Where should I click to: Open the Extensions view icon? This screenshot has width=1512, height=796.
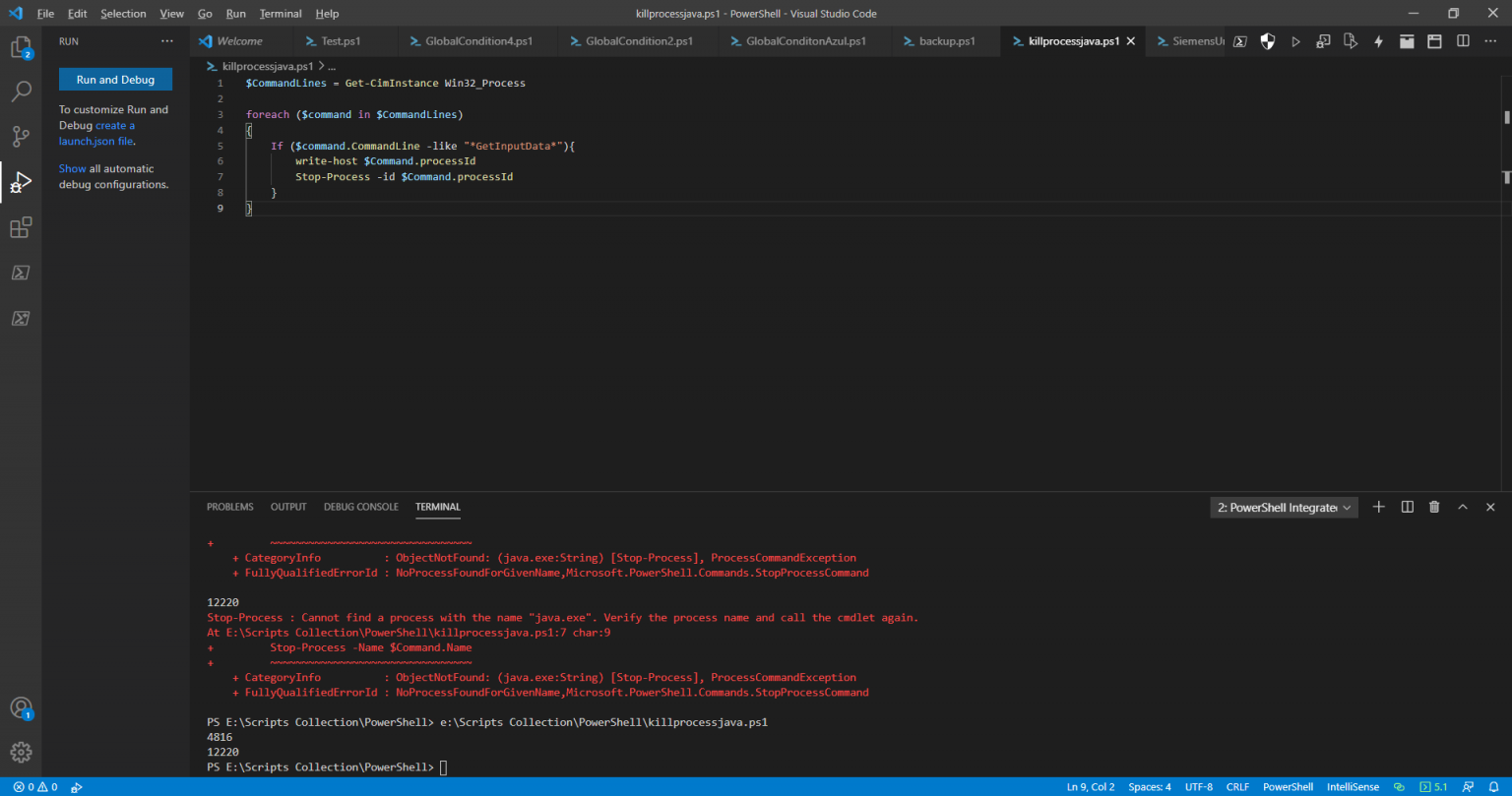[21, 227]
